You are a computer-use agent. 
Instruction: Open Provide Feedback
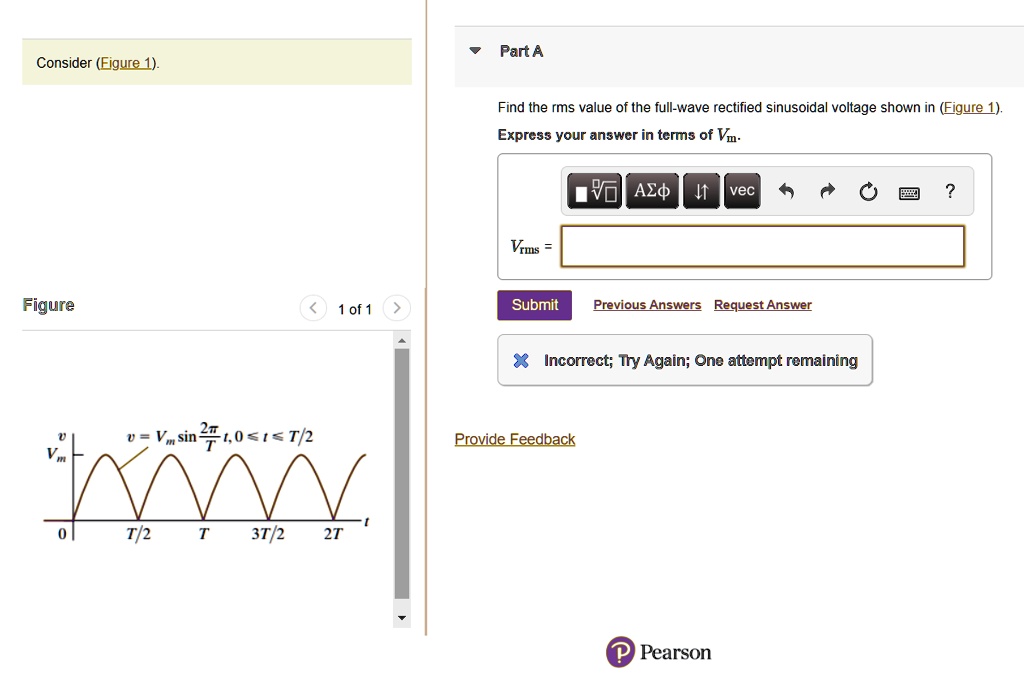pyautogui.click(x=515, y=439)
